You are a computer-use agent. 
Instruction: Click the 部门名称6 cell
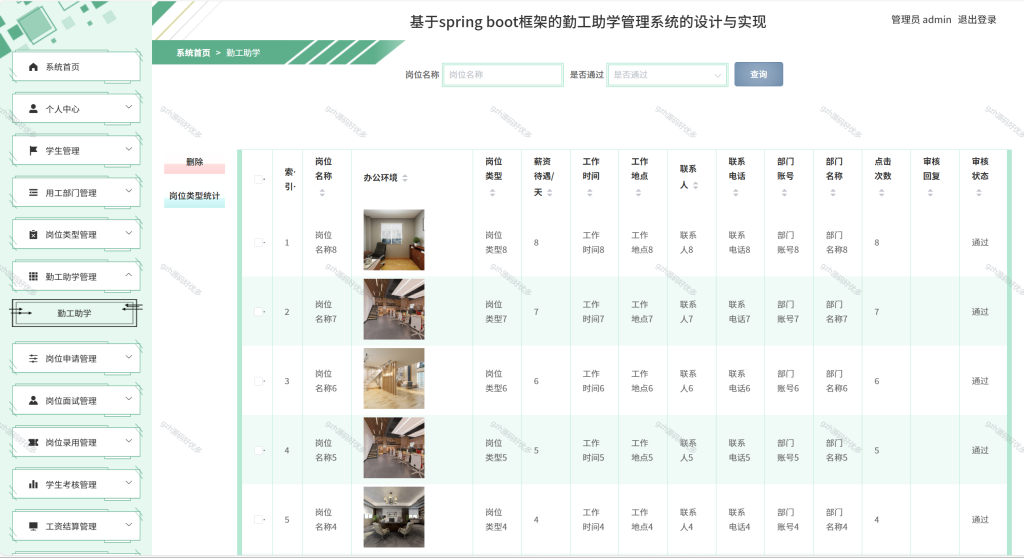coord(837,381)
